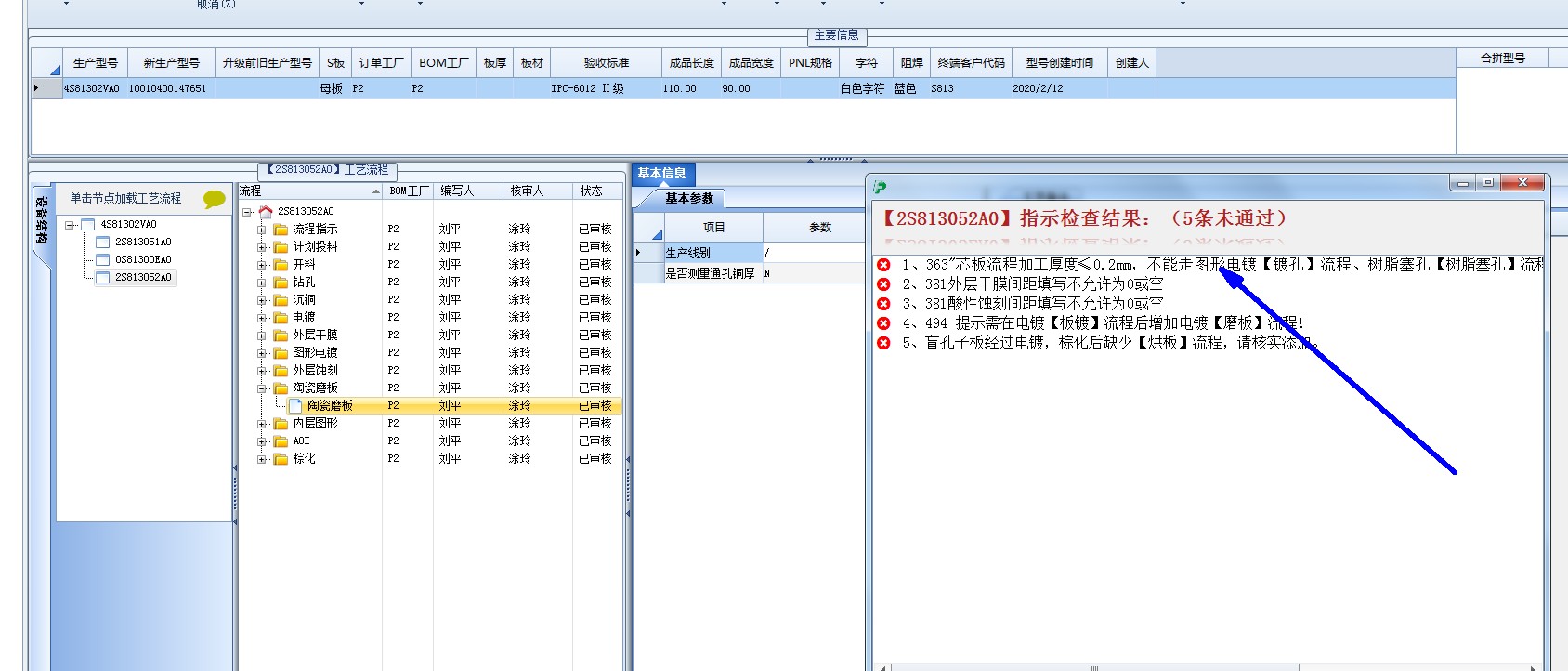Screen dimensions: 1568x671
Task: Click the 图形电镀 folder icon
Action: [281, 353]
